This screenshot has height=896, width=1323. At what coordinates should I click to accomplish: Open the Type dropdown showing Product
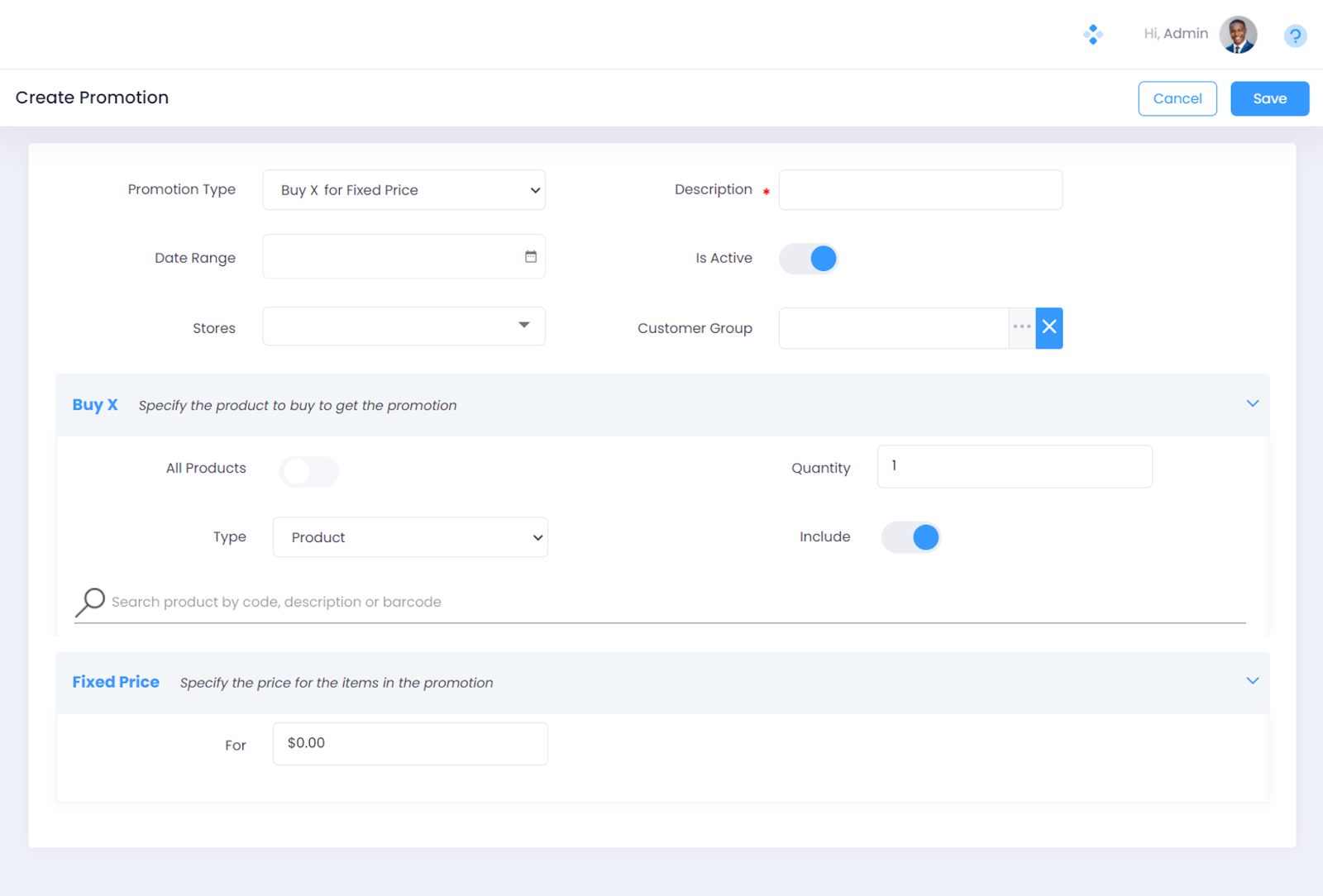point(410,537)
